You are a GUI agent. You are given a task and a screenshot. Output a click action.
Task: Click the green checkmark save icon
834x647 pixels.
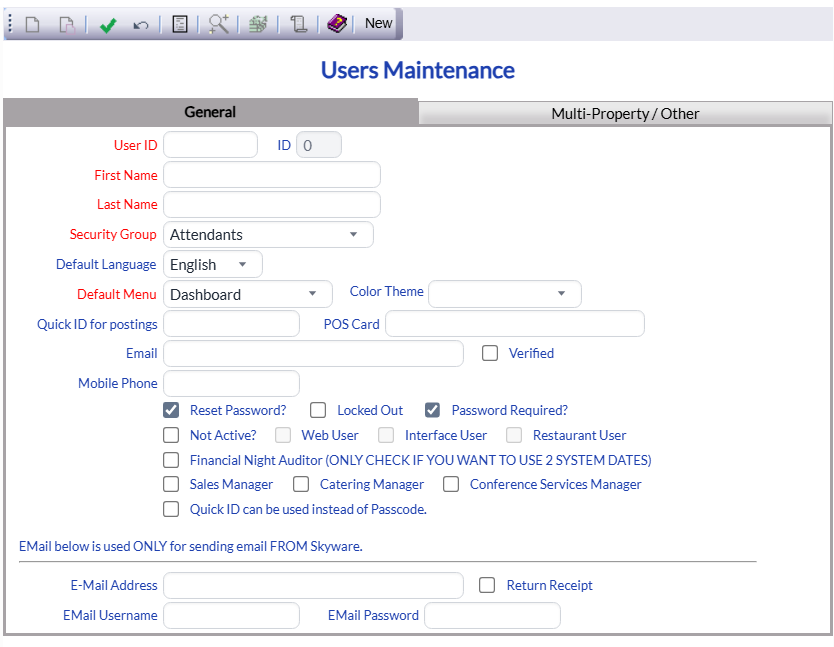[108, 24]
